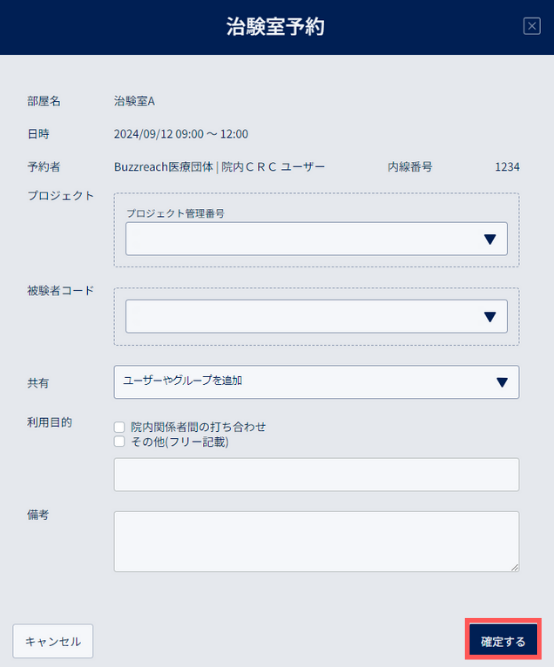Click the 被験者コード dropdown arrow
This screenshot has width=554, height=668.
tap(490, 317)
